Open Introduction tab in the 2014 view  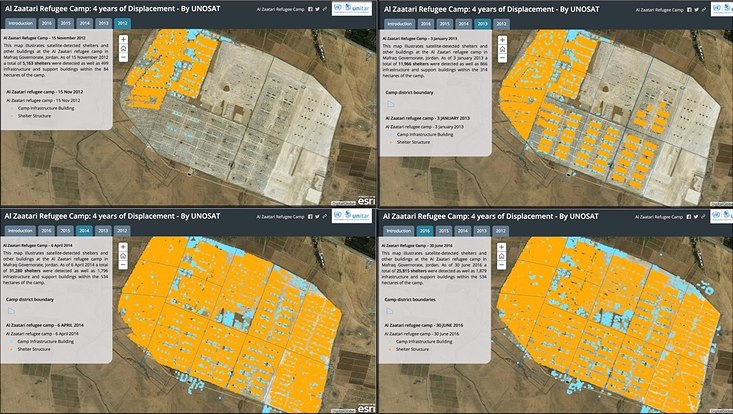click(x=20, y=231)
